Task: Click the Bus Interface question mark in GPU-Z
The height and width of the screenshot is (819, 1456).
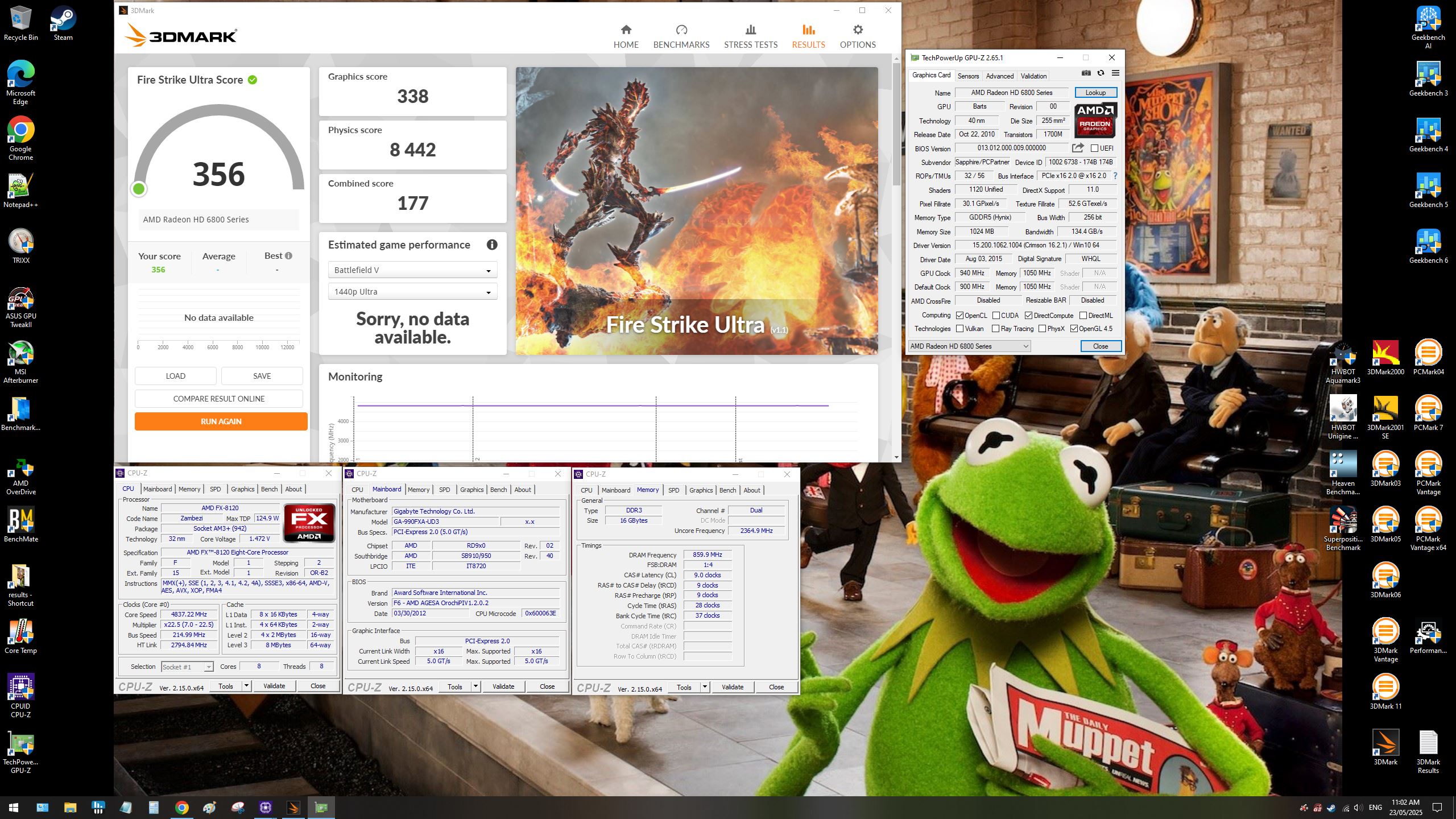Action: click(x=1115, y=176)
